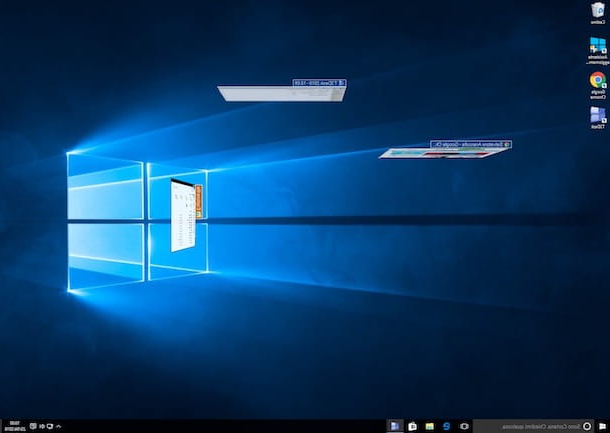Open the T3Desk desktop shortcut
The image size is (610, 433).
(598, 118)
